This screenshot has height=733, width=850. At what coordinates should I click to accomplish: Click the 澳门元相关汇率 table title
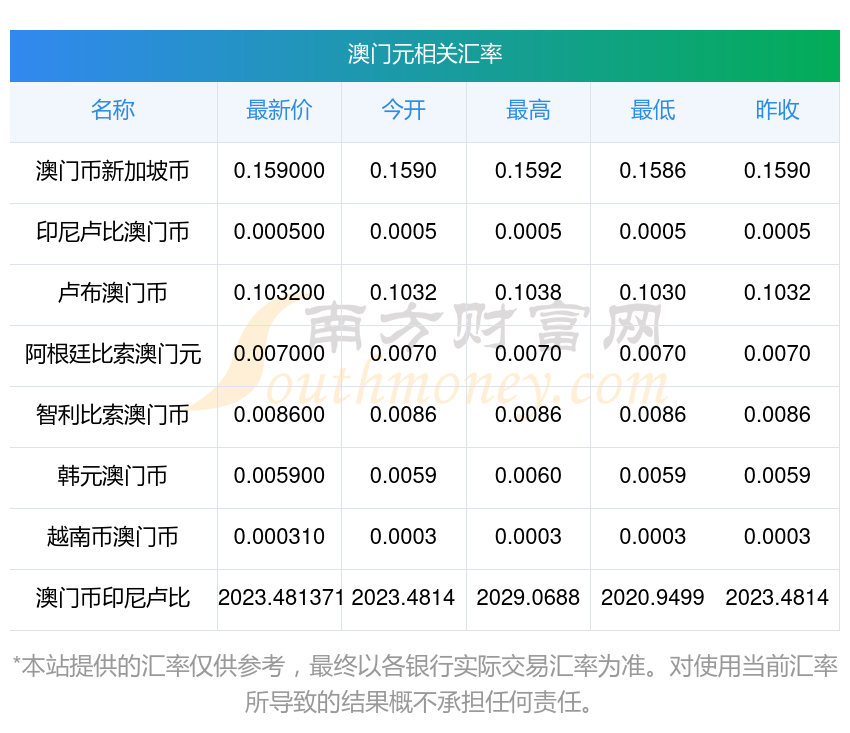(x=425, y=54)
